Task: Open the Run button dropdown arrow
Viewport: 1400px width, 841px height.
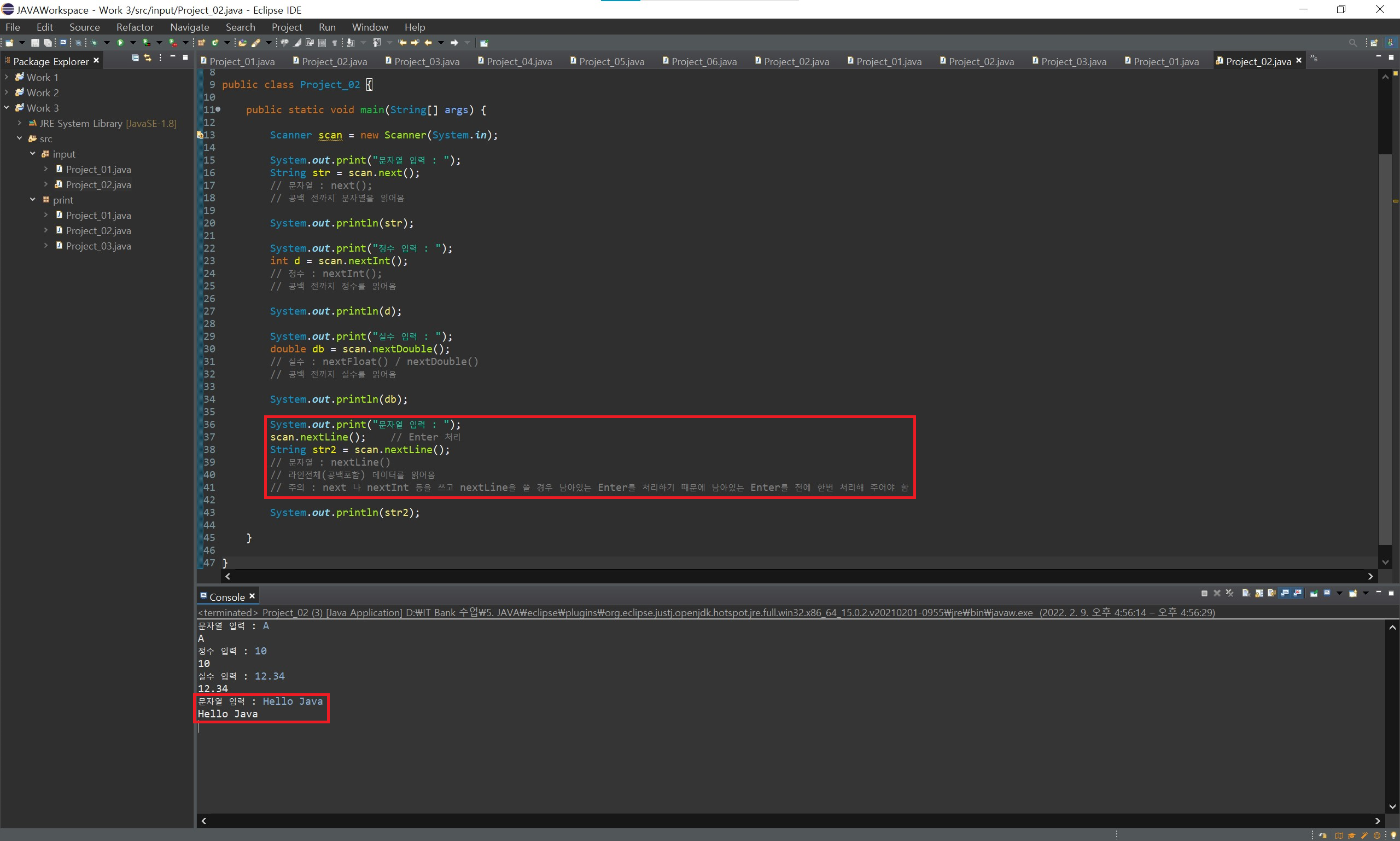Action: [x=133, y=43]
